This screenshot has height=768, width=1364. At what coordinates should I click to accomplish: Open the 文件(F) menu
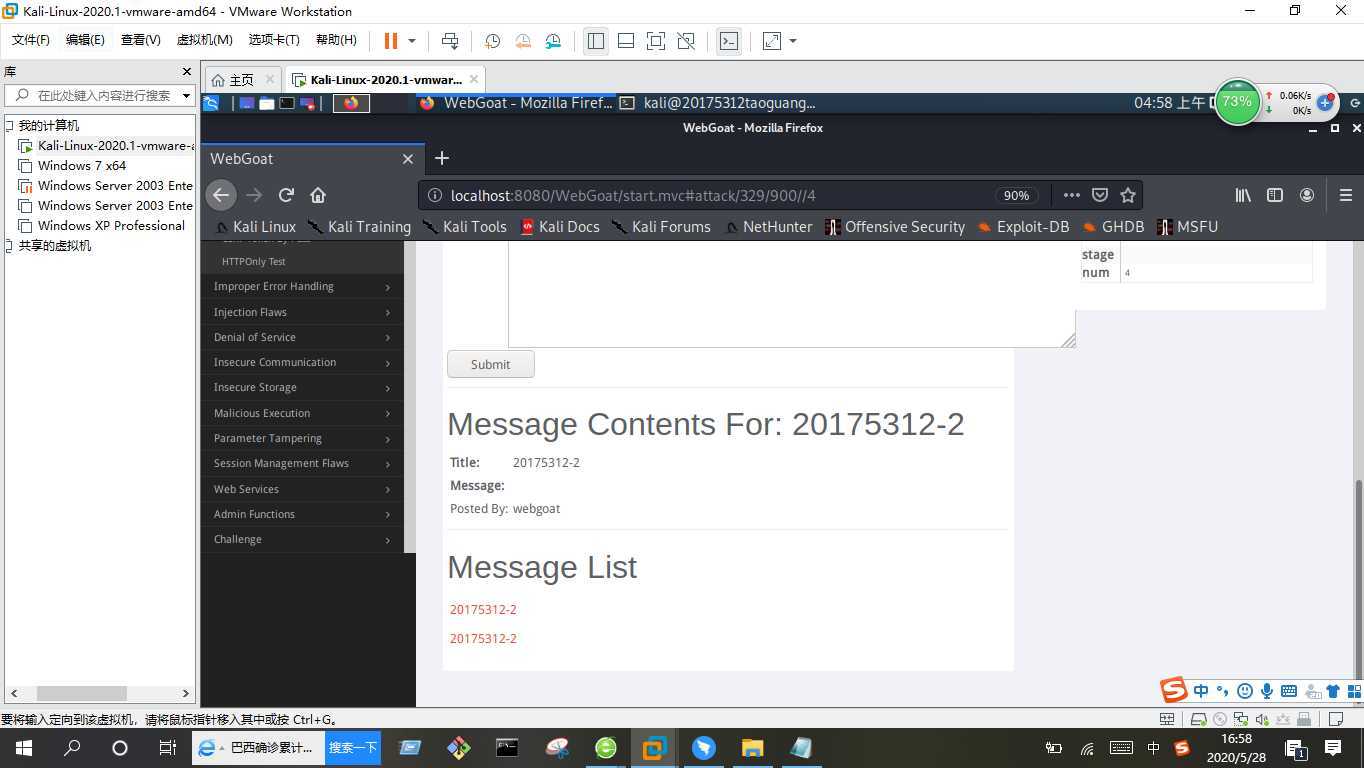[31, 40]
